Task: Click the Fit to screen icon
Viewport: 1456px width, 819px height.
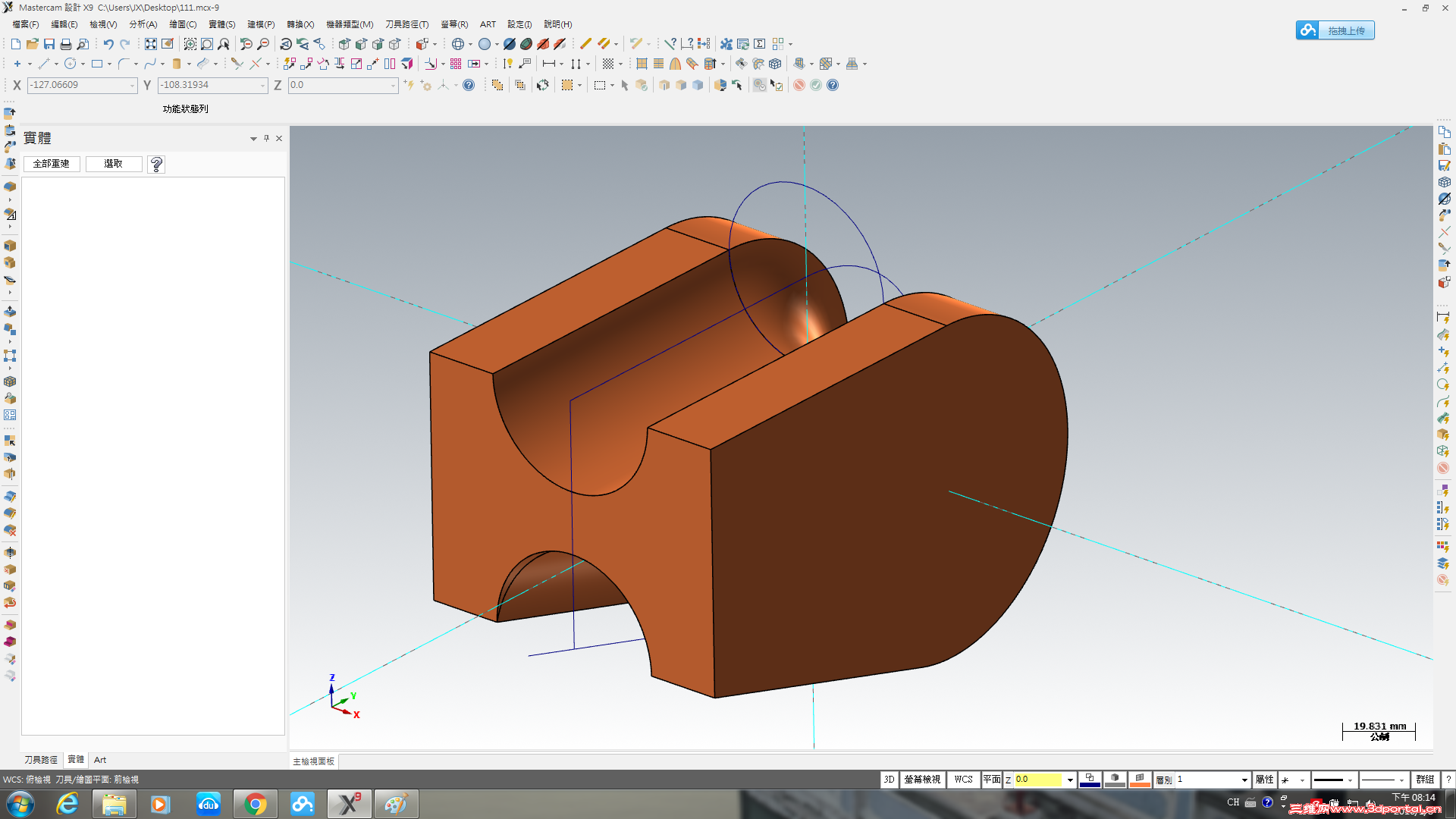Action: [x=151, y=44]
